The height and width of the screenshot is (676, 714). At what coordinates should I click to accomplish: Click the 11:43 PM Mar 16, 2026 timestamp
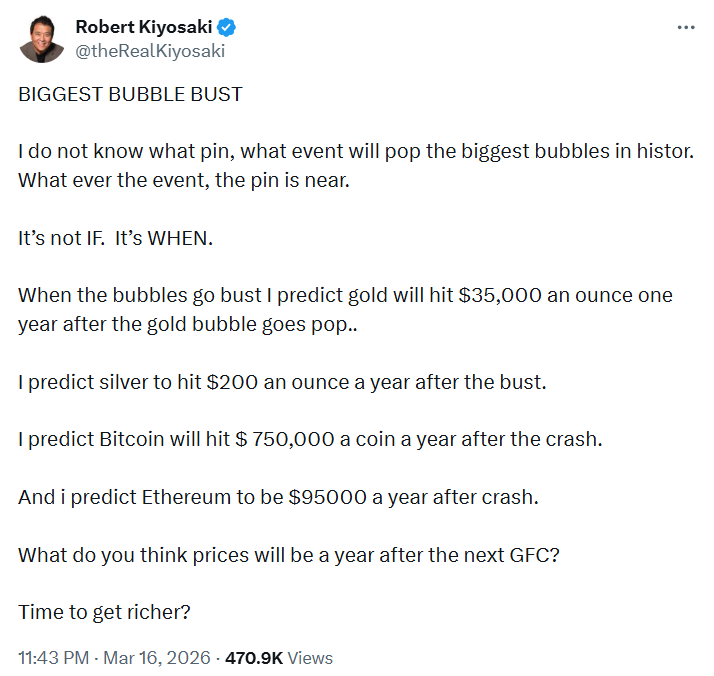click(x=114, y=658)
